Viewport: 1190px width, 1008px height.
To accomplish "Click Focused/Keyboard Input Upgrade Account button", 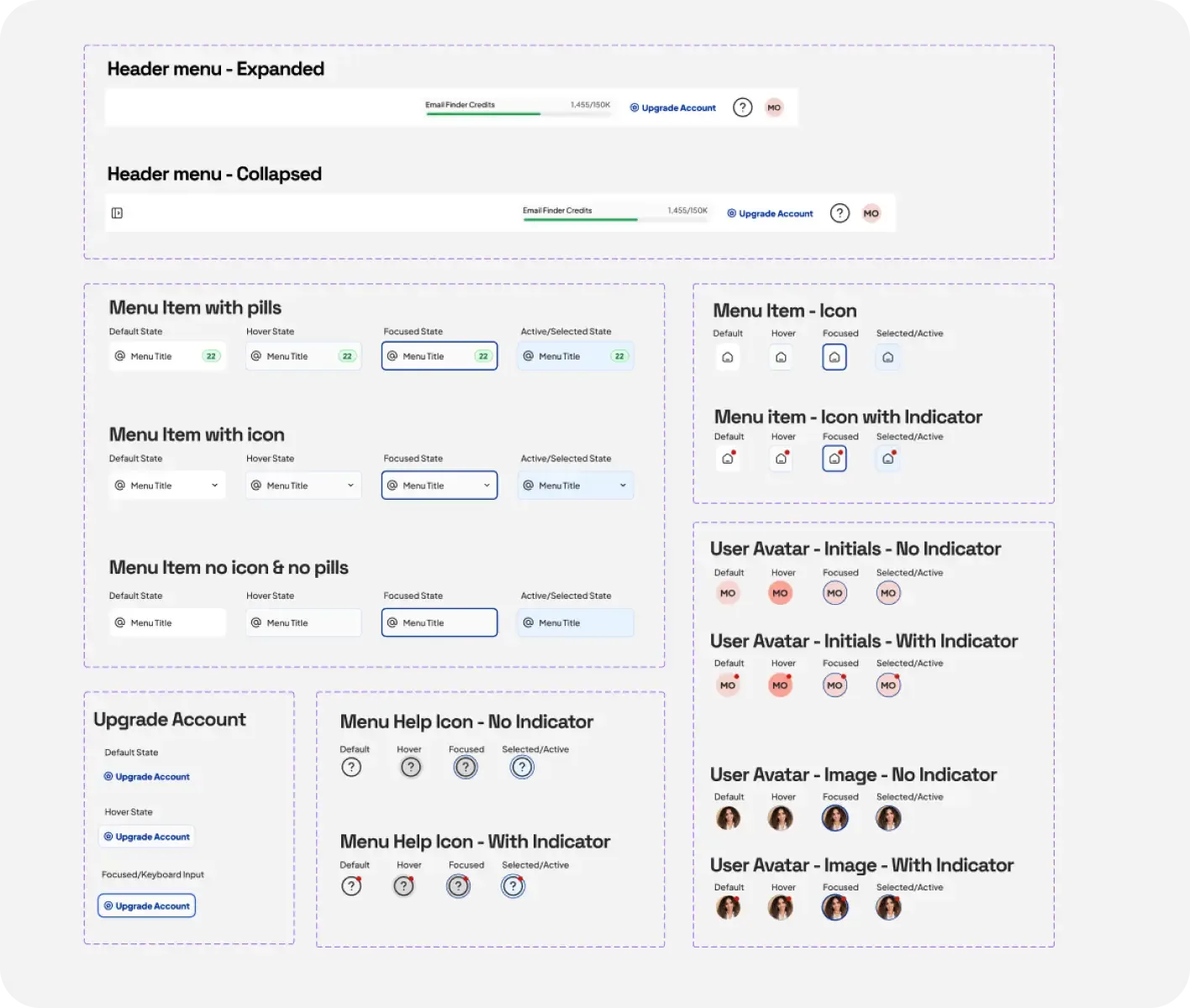I will pos(147,906).
